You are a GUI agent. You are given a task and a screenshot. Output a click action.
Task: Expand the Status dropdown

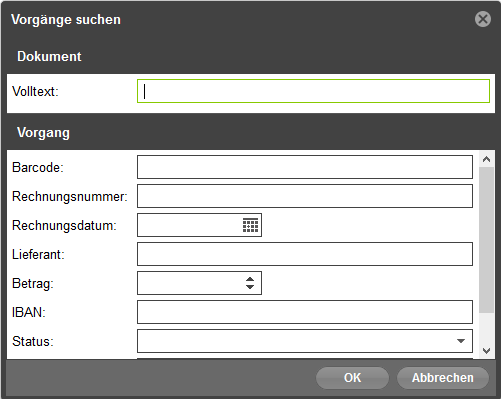click(x=461, y=341)
